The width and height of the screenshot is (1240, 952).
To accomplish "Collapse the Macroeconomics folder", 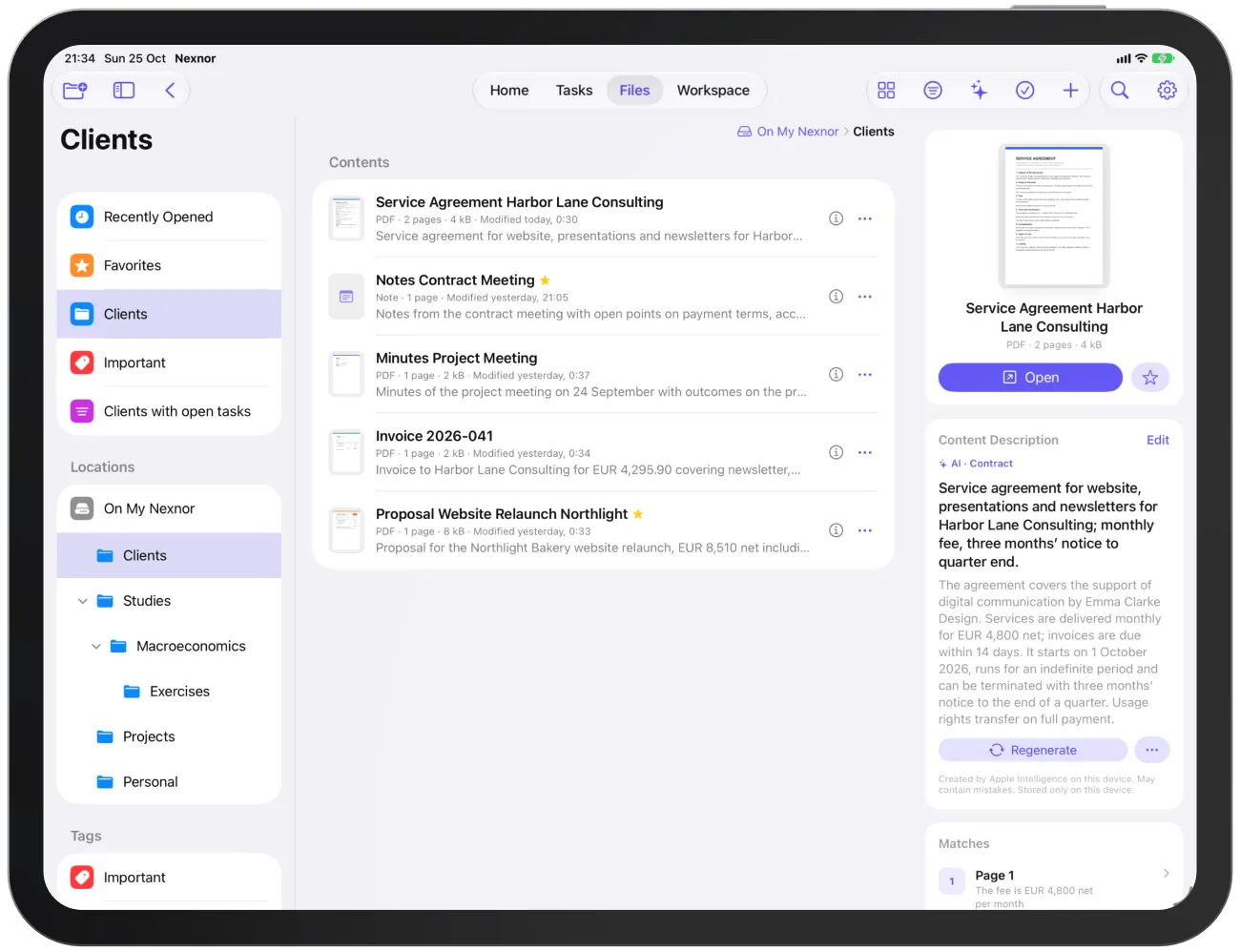I will click(x=96, y=647).
